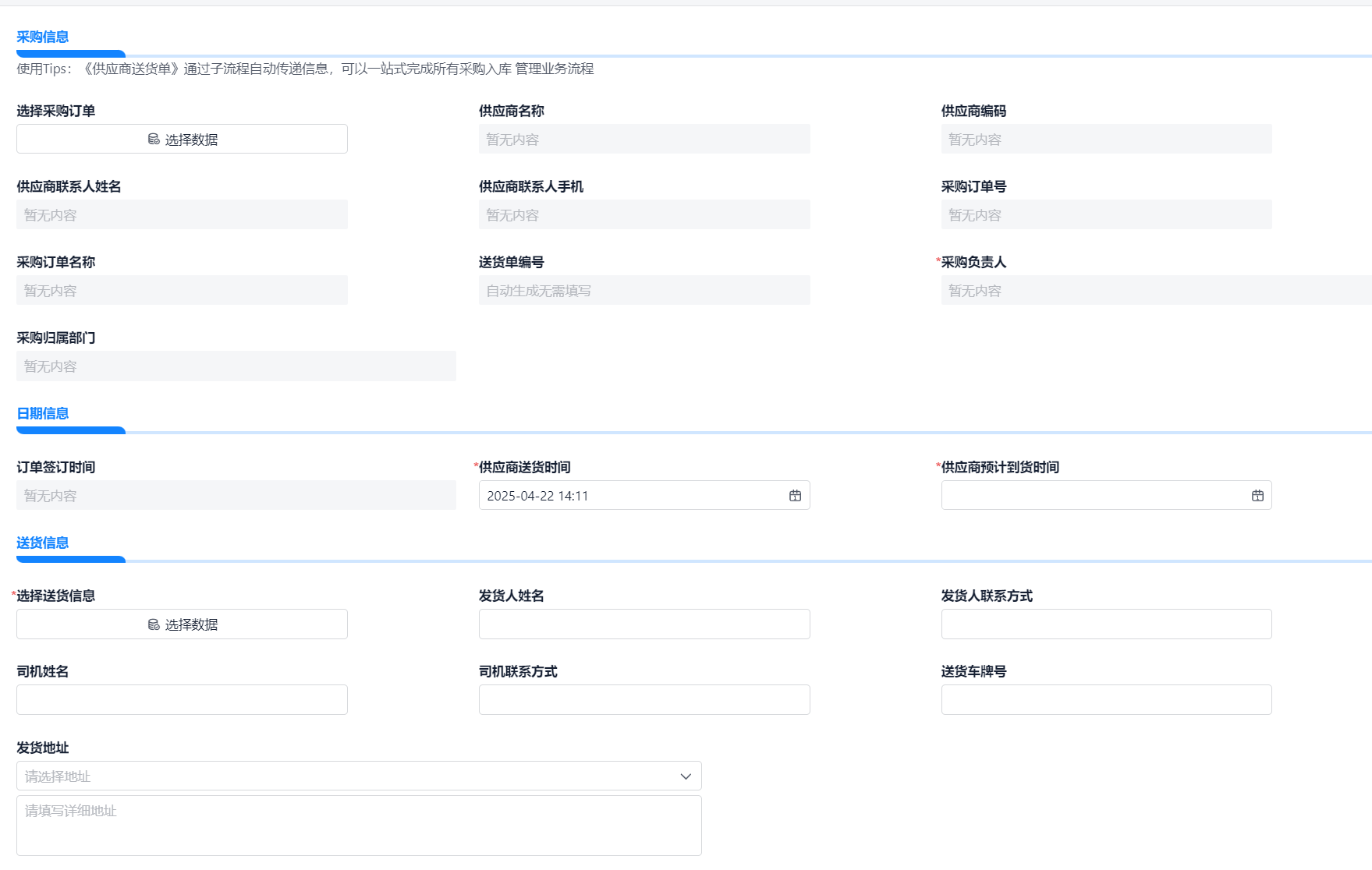Click the 采购订单名称 field

tap(182, 290)
